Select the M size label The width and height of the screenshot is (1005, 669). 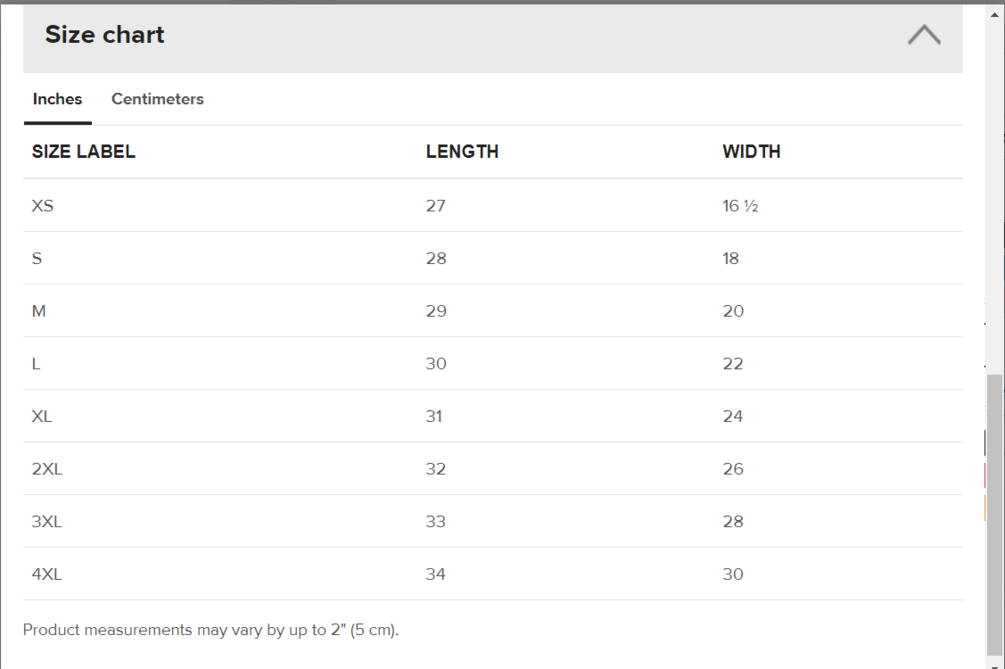[39, 311]
